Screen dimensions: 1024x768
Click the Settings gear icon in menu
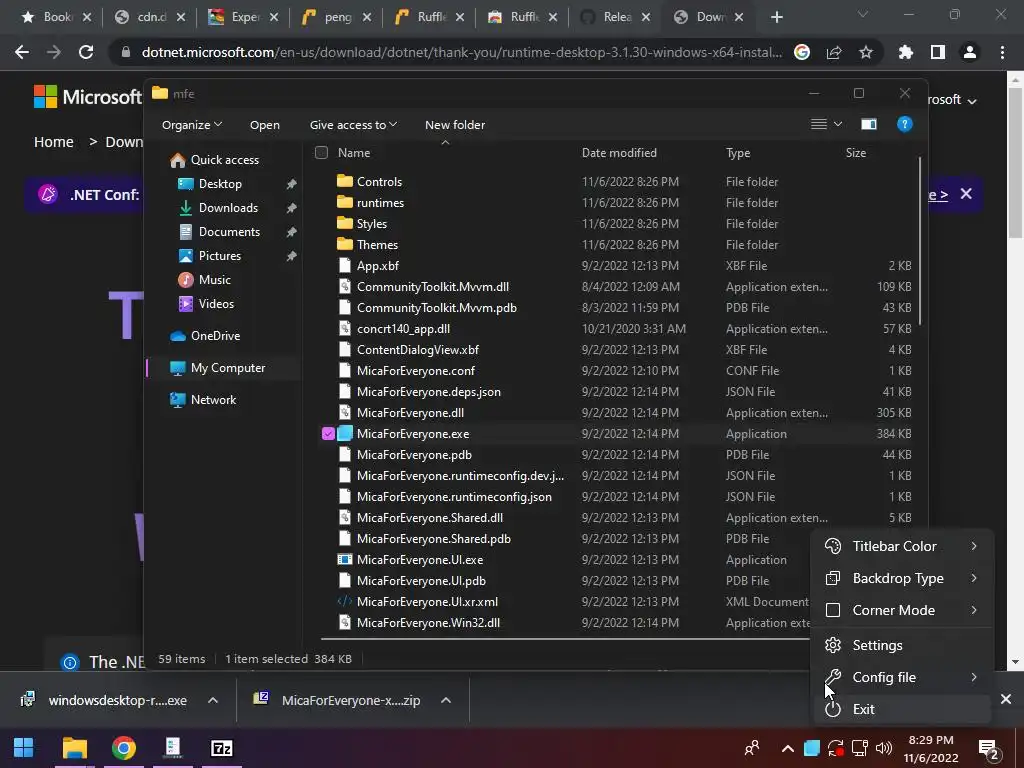833,645
